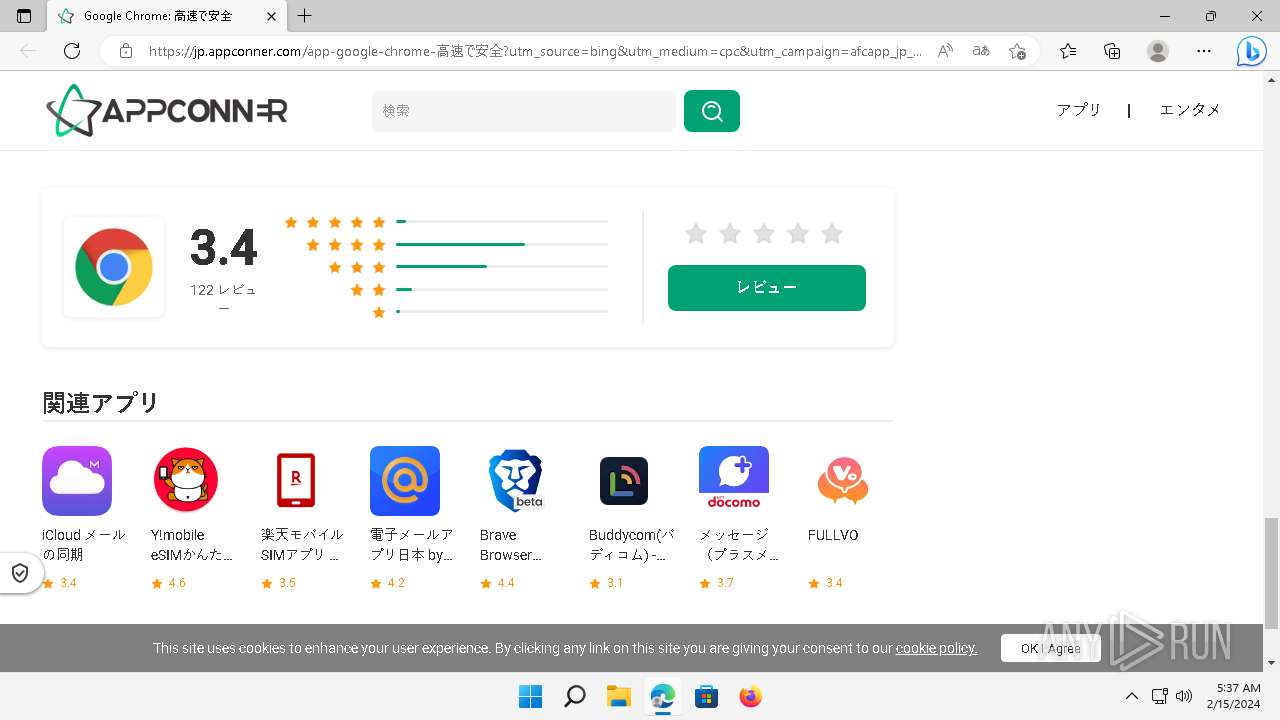Open the Collections icon
1280x720 pixels.
(x=1112, y=51)
